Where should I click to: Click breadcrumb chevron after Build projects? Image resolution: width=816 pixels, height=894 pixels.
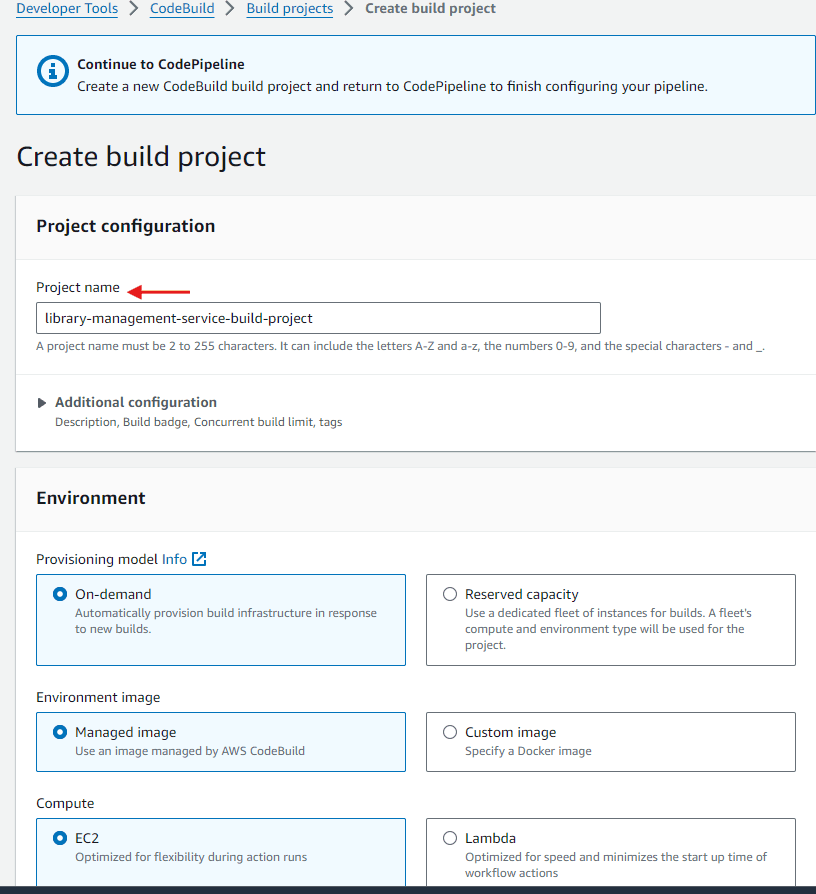click(x=349, y=9)
